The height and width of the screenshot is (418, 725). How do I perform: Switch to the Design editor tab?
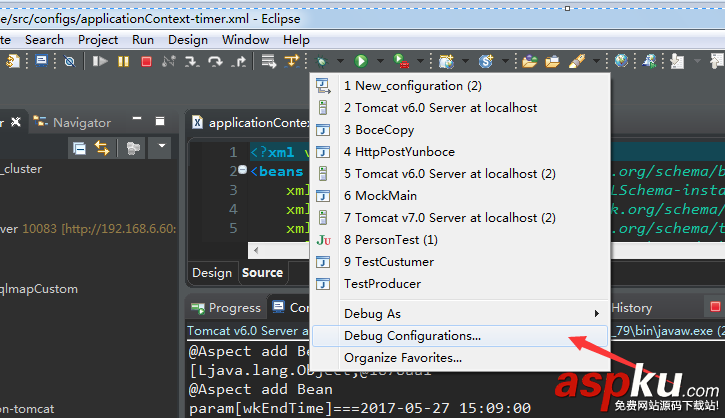coord(212,273)
